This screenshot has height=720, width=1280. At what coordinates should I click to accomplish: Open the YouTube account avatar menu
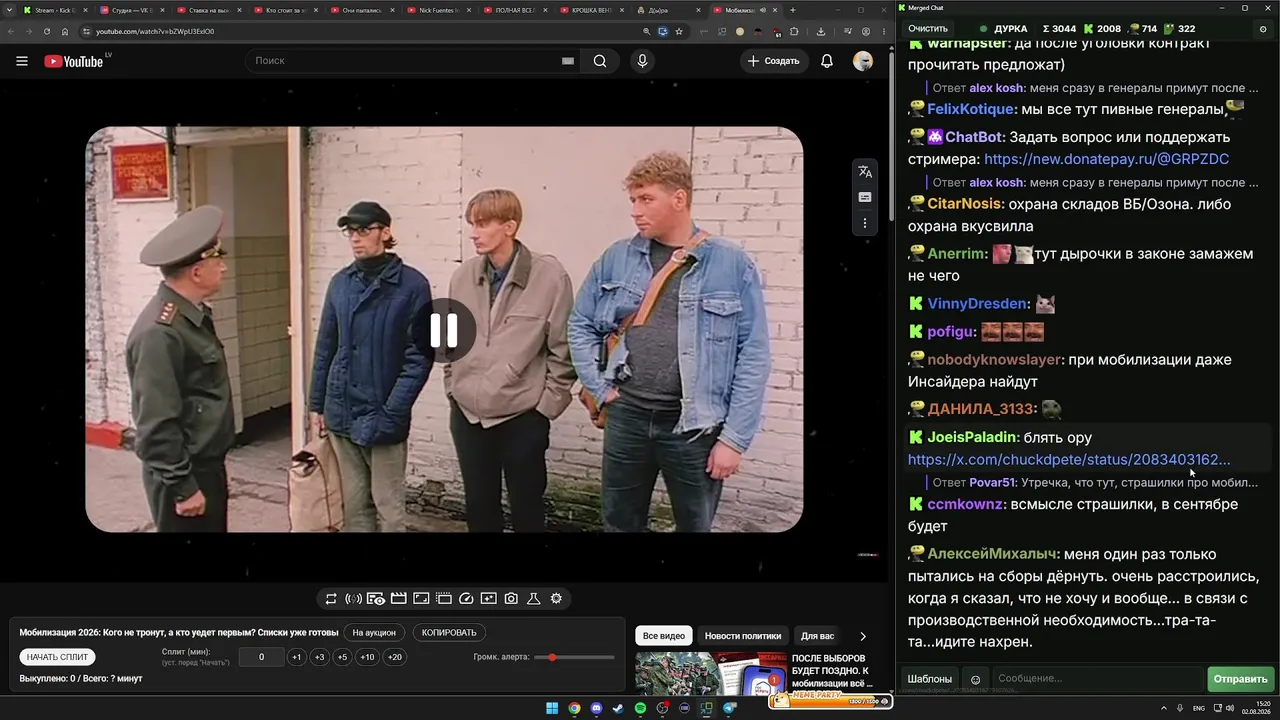(x=863, y=61)
